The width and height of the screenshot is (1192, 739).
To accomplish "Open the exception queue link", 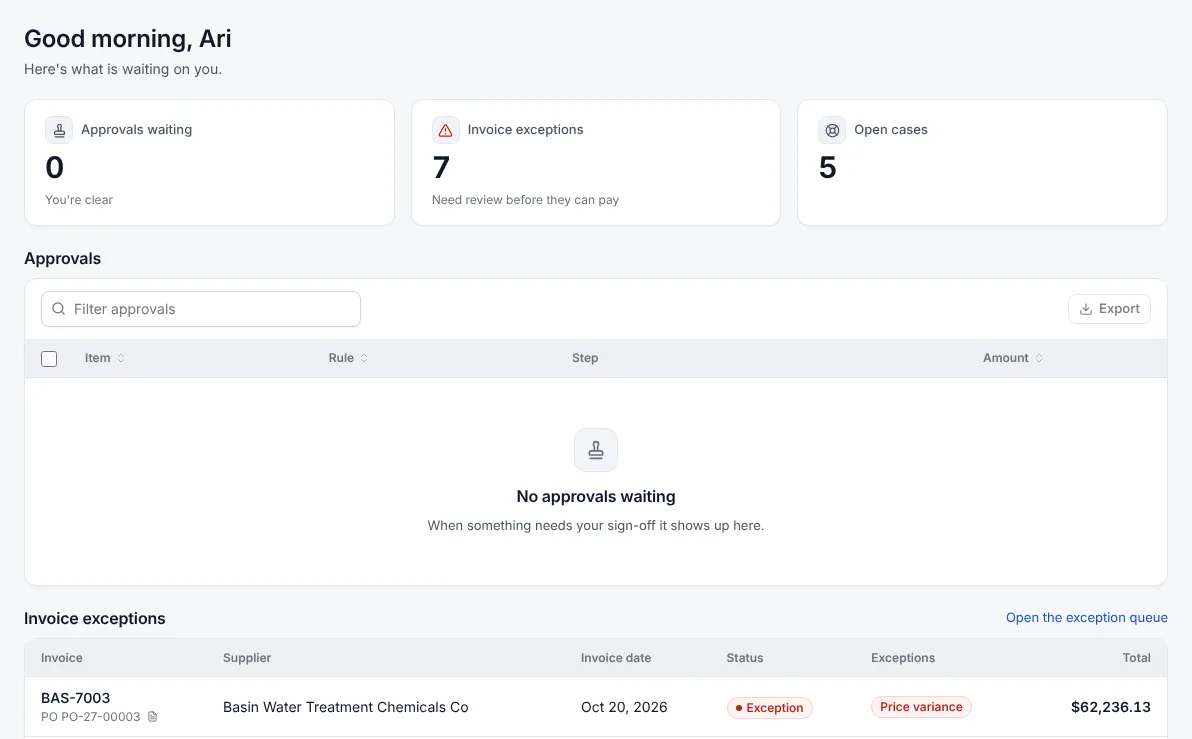I will click(x=1086, y=617).
